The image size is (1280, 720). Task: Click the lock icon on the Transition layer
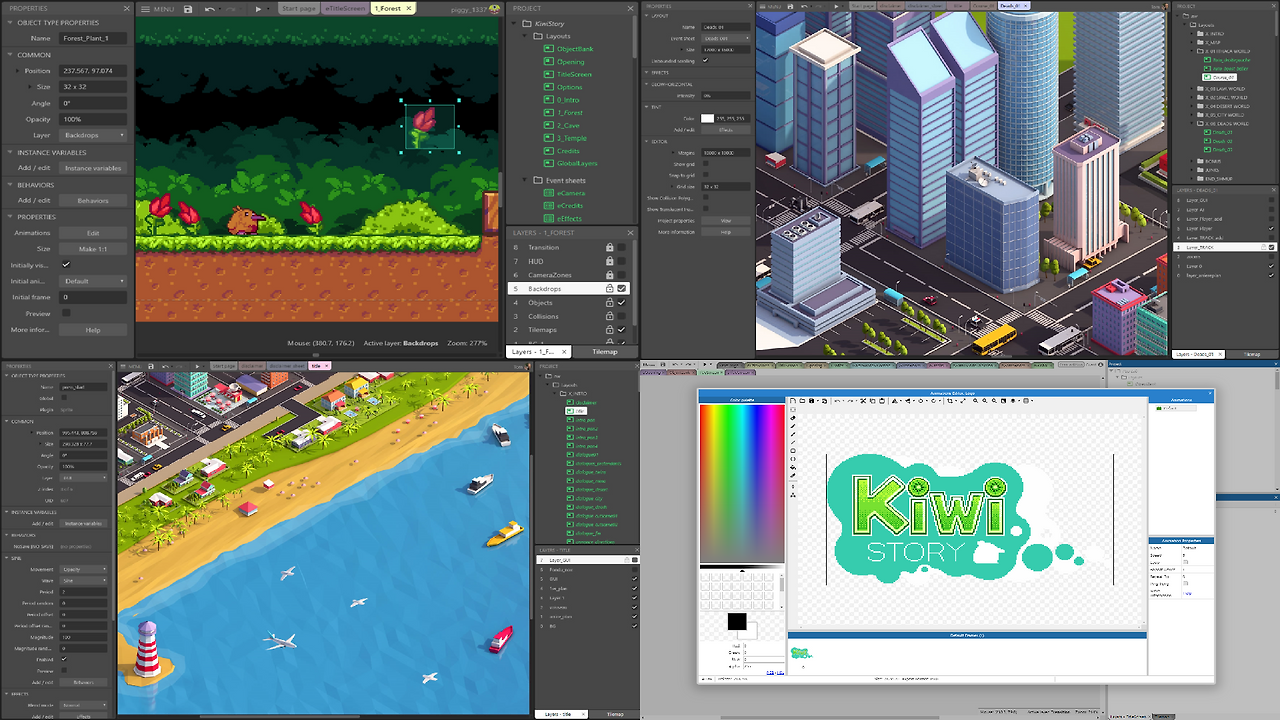pyautogui.click(x=609, y=247)
